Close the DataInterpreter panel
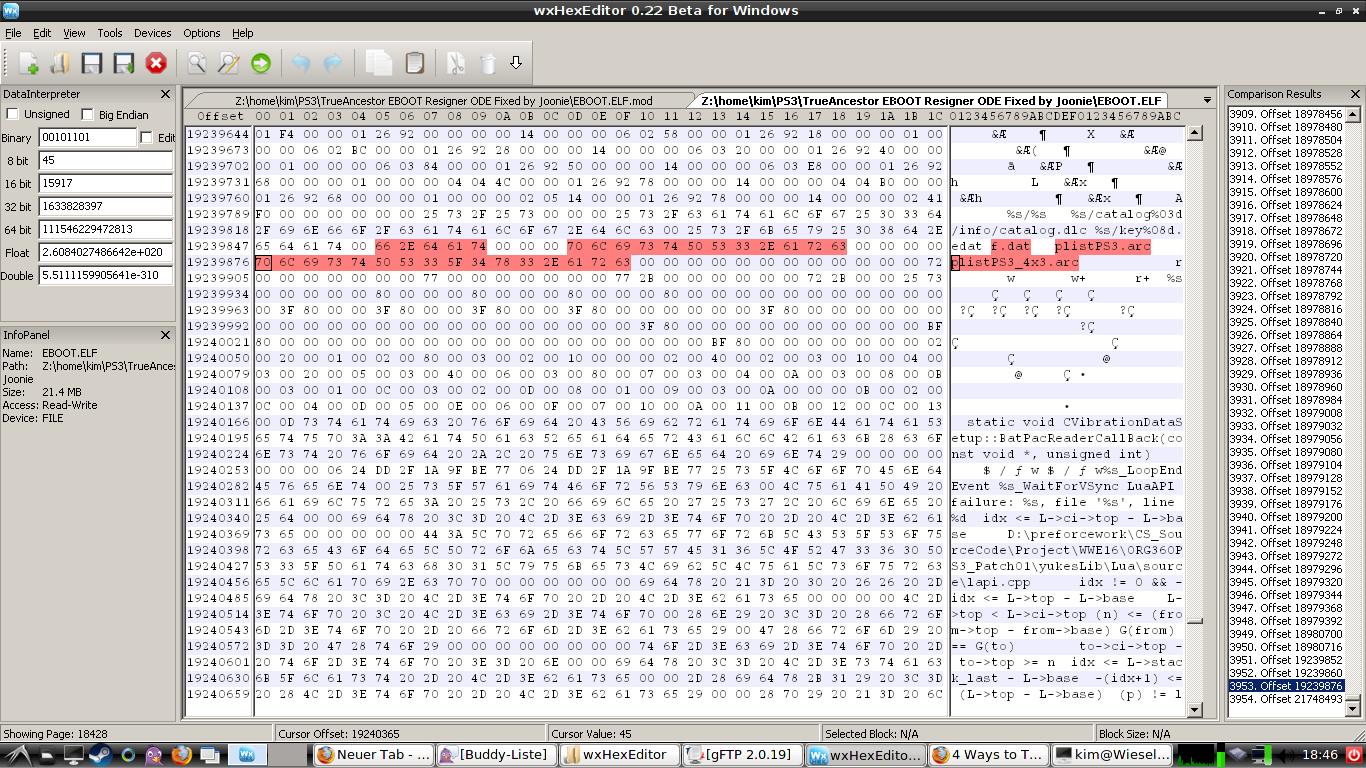Viewport: 1366px width, 768px height. tap(166, 94)
